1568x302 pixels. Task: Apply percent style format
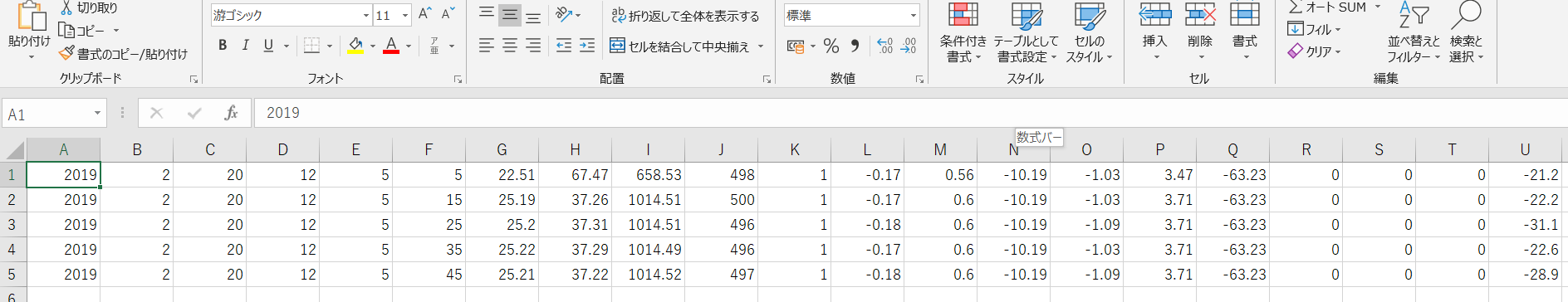coord(831,46)
